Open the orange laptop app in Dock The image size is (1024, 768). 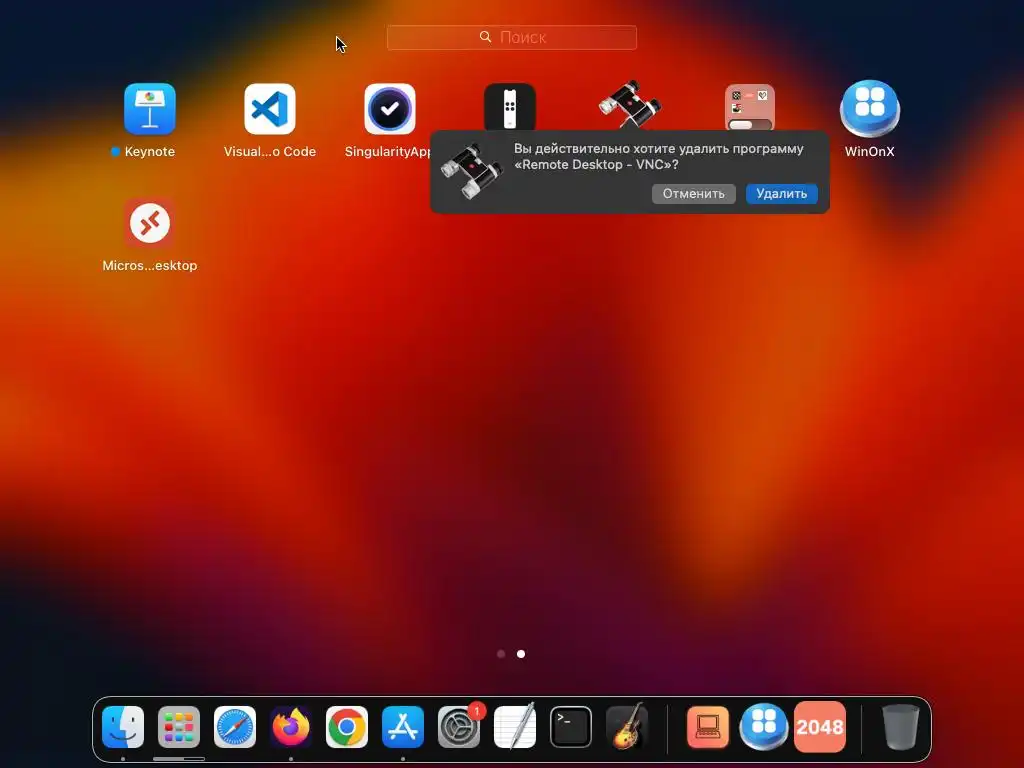pyautogui.click(x=708, y=727)
